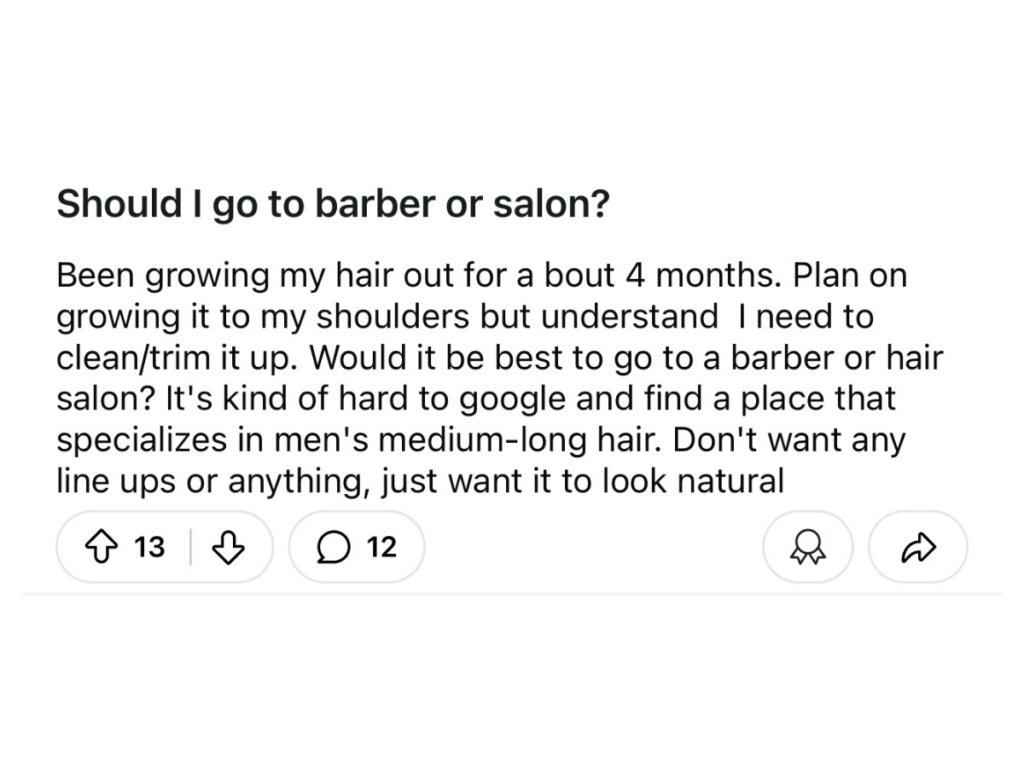Open the title "Should I go to barber or salon?"
Image resolution: width=1024 pixels, height=768 pixels.
point(332,205)
